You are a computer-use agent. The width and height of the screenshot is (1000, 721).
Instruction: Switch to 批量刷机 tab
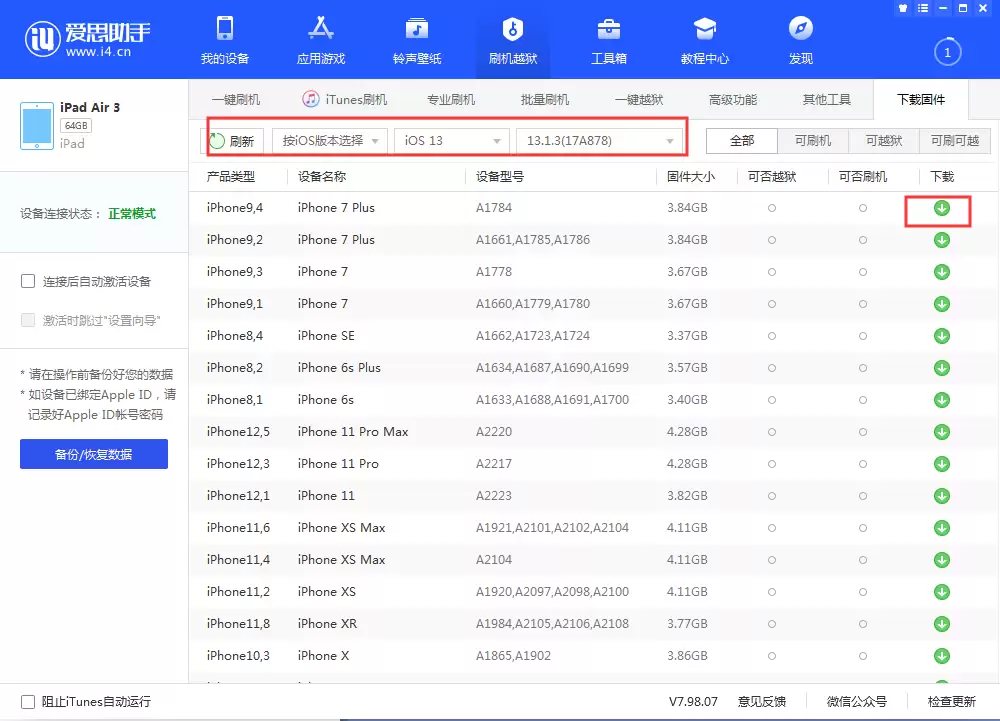pos(545,99)
